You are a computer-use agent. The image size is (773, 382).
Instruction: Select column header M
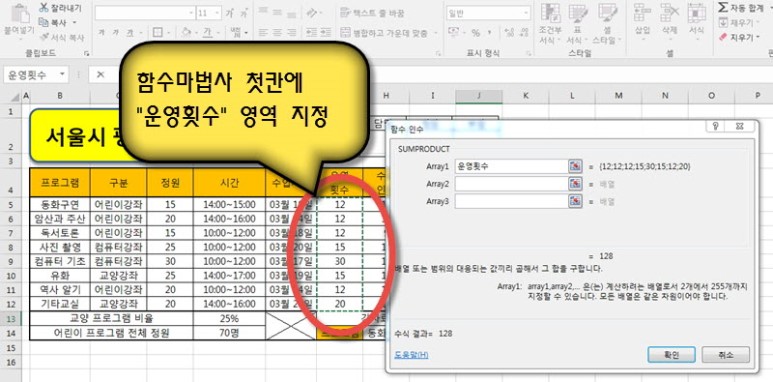pyautogui.click(x=618, y=96)
